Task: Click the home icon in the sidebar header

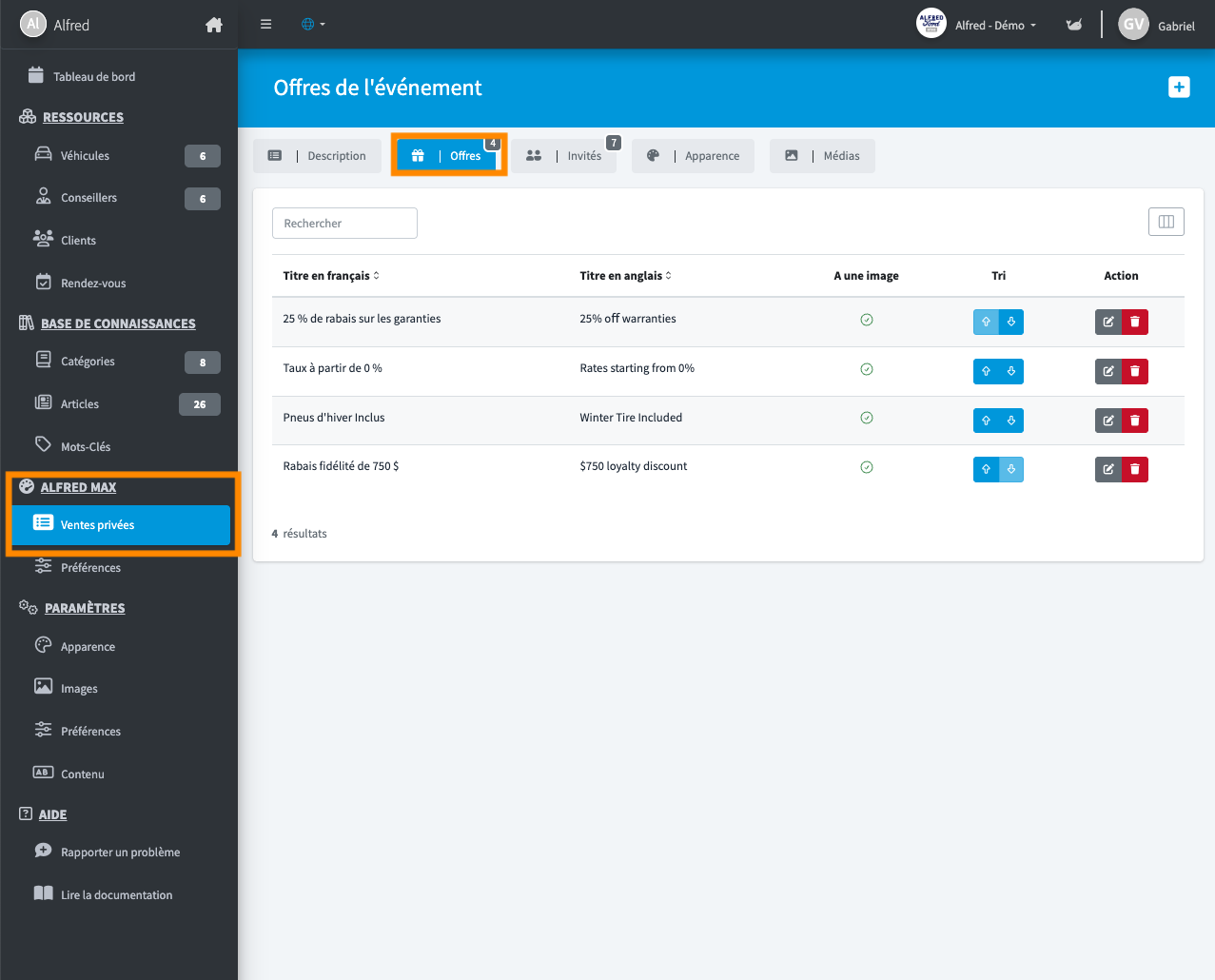Action: 214,25
